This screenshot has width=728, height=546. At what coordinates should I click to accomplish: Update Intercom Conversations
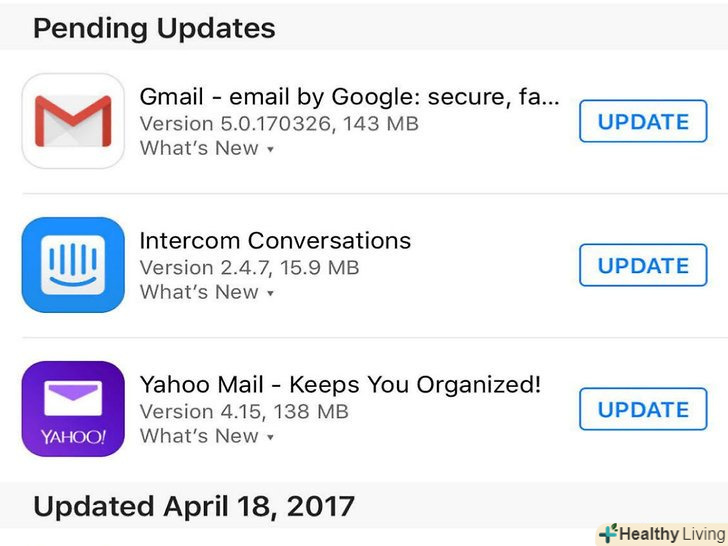pos(642,266)
